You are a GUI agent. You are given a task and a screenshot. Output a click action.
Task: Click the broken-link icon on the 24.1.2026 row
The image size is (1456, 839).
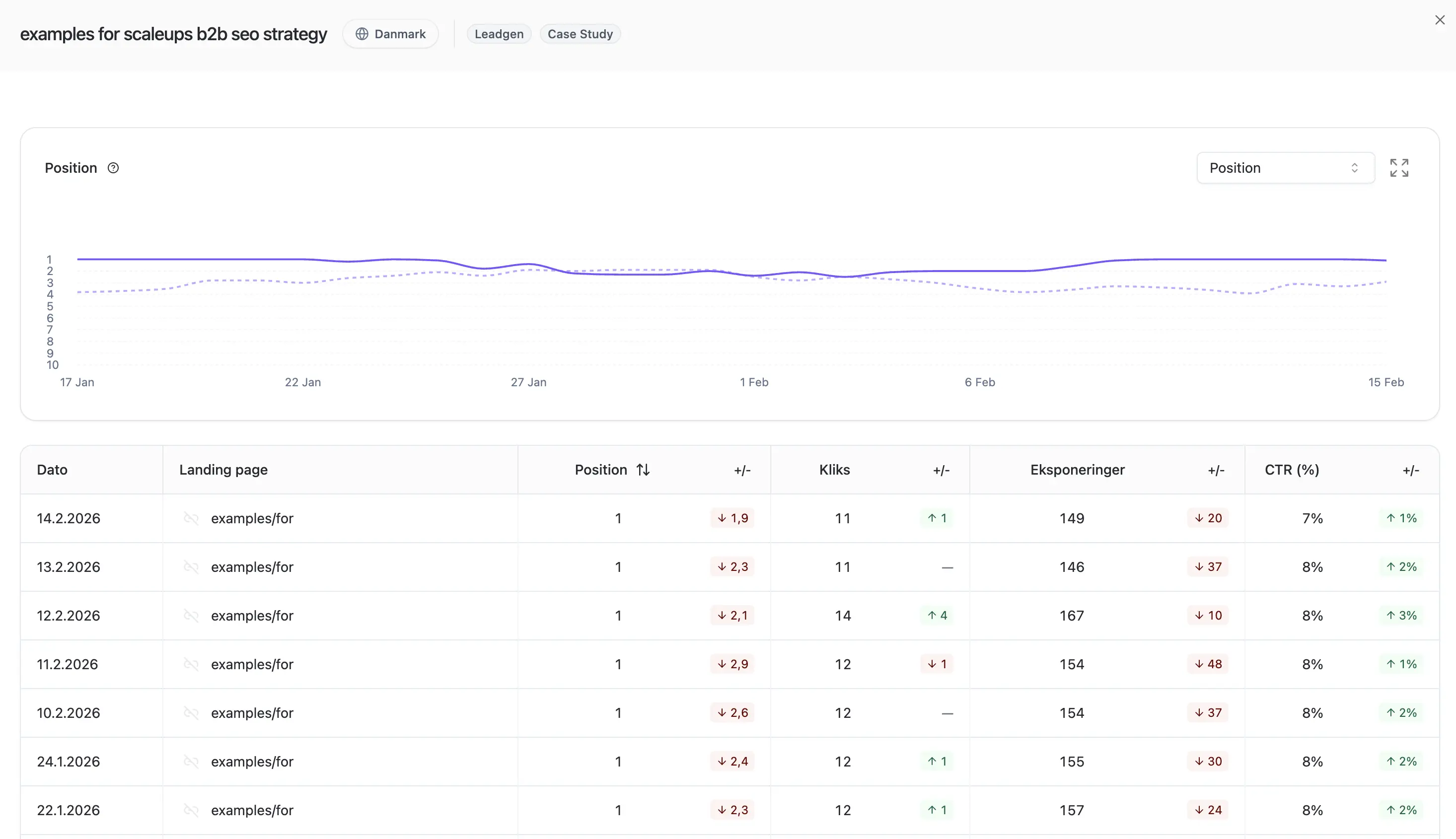pos(190,761)
